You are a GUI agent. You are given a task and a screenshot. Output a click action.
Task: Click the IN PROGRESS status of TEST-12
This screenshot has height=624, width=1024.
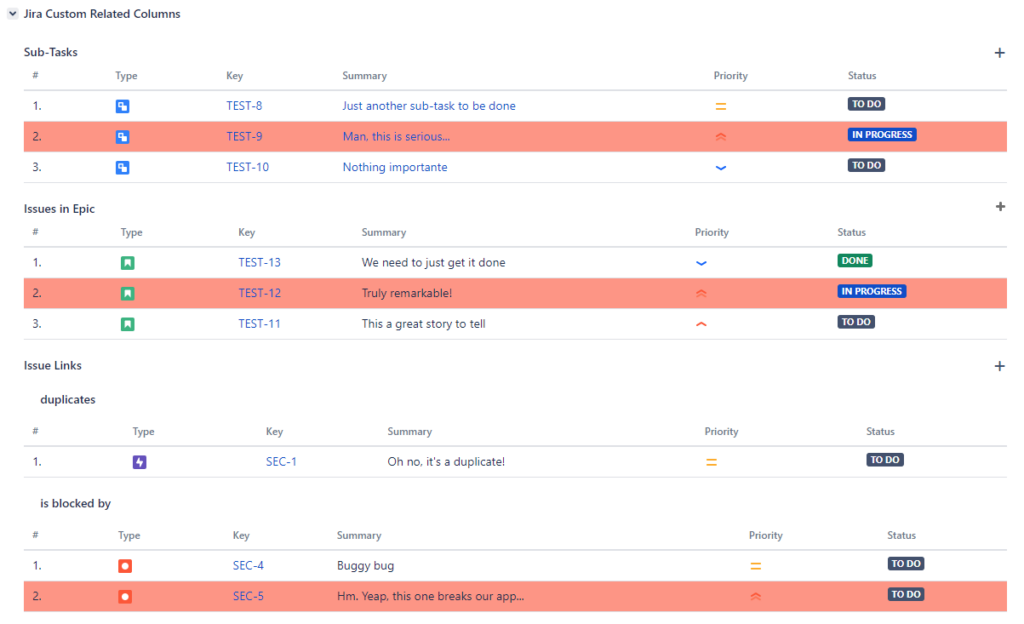click(x=871, y=291)
